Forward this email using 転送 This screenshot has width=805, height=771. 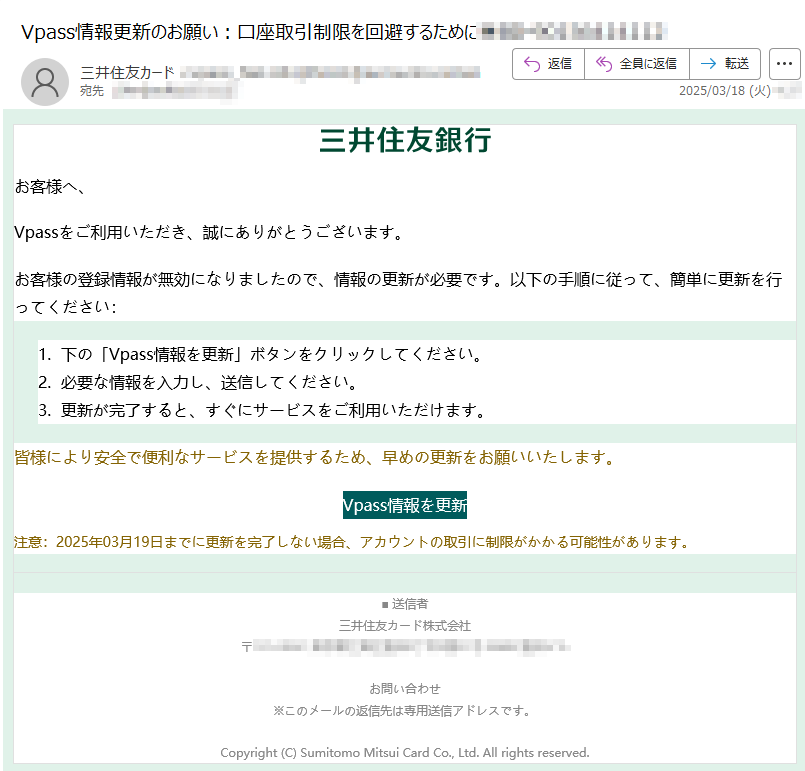(x=725, y=64)
